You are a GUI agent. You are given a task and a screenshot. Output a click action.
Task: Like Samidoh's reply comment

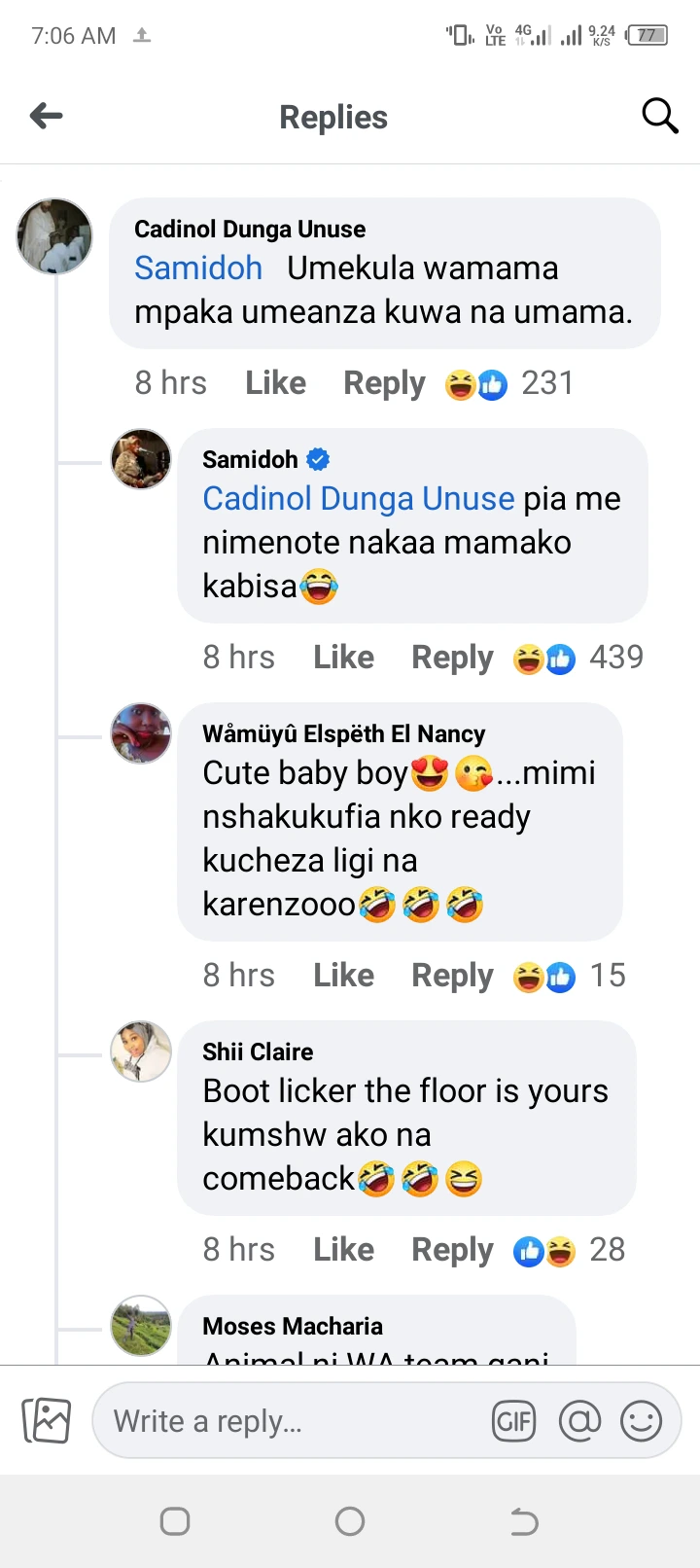click(x=343, y=658)
